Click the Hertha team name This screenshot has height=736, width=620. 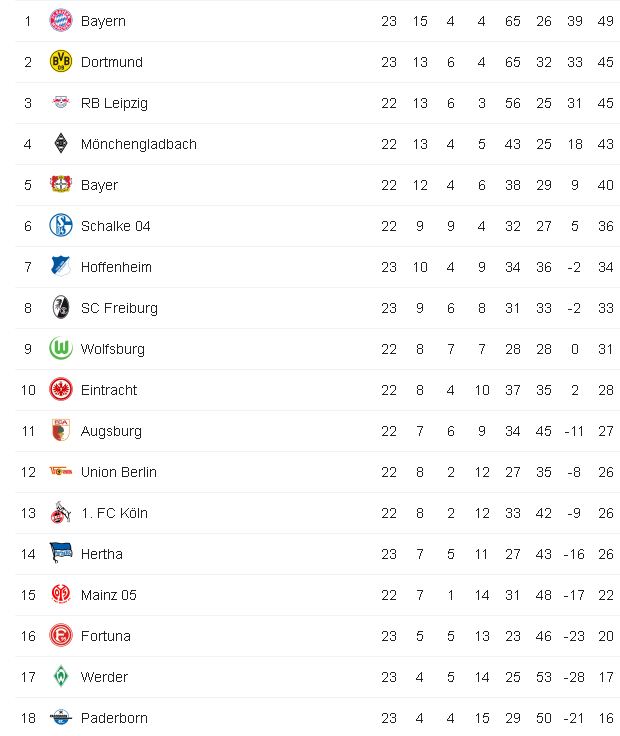[101, 554]
